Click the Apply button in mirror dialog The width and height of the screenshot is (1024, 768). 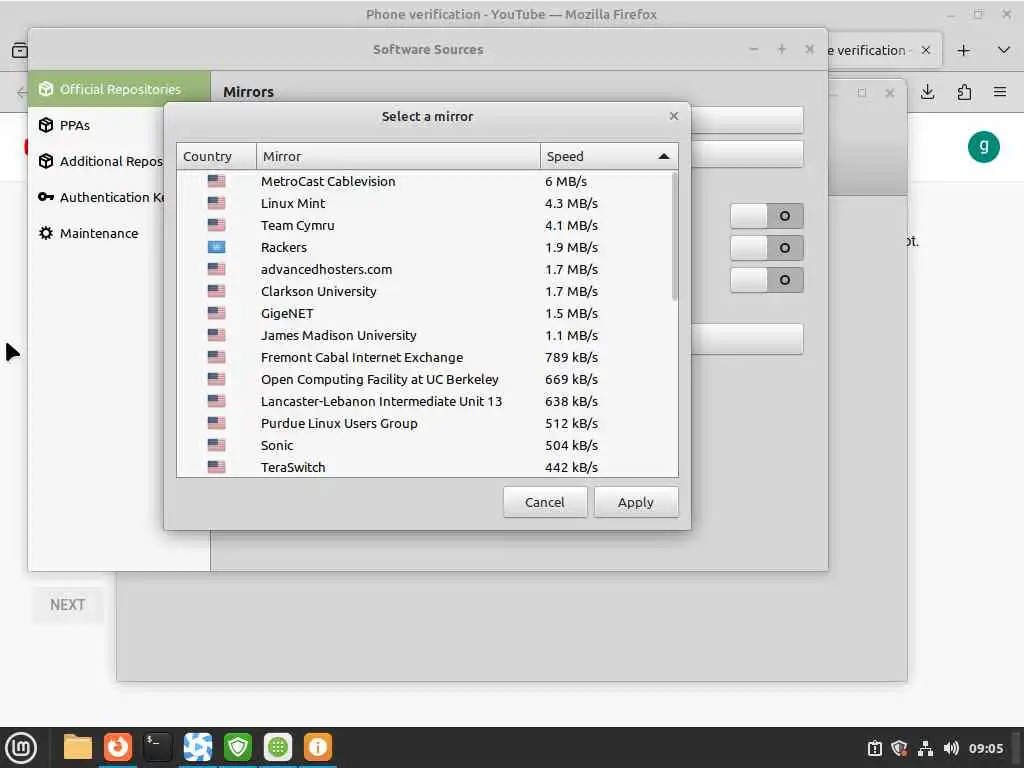[636, 502]
